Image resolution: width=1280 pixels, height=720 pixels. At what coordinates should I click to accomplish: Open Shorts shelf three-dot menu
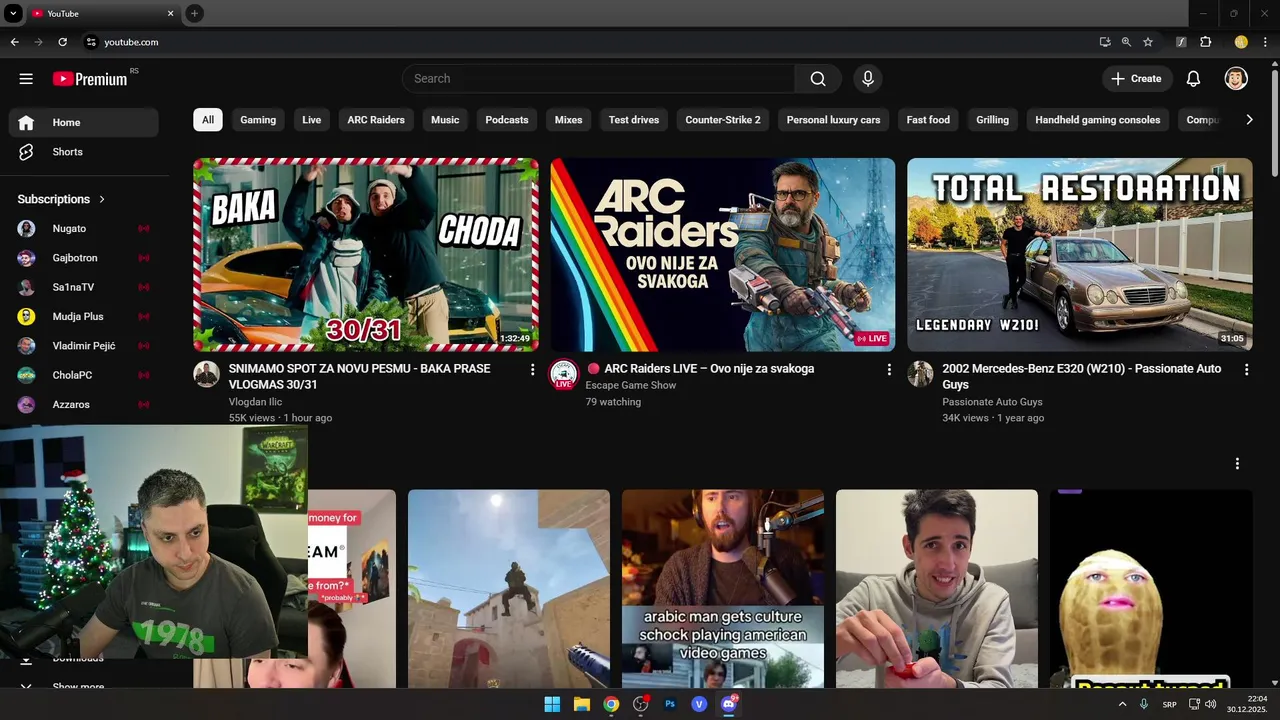pos(1237,464)
